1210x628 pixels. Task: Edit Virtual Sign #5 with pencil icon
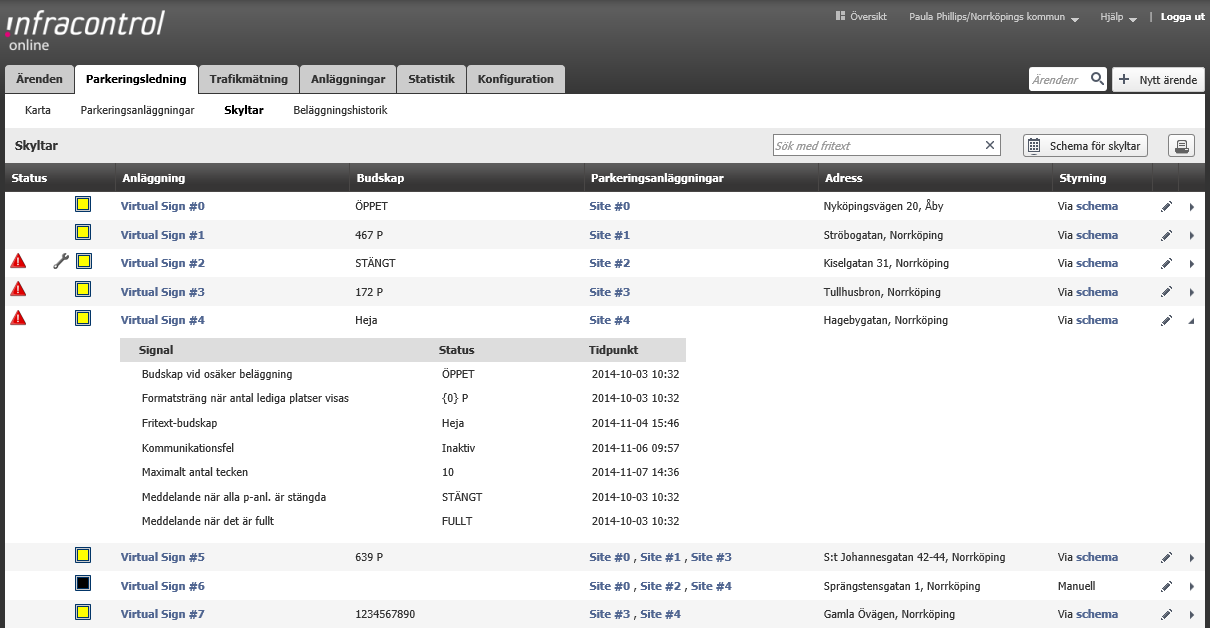[1166, 558]
